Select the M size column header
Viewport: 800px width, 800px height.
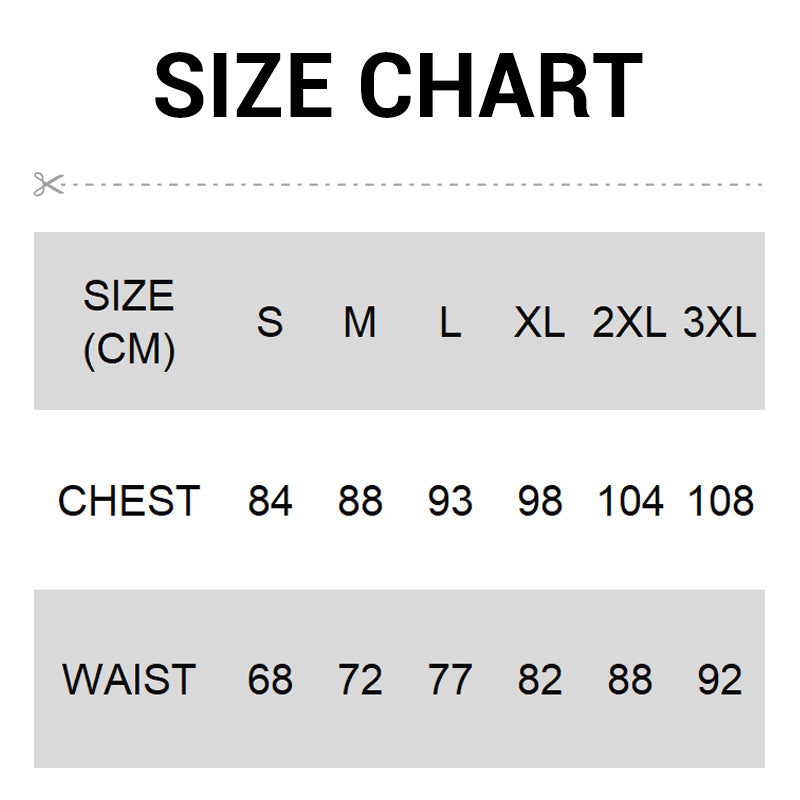(x=360, y=322)
